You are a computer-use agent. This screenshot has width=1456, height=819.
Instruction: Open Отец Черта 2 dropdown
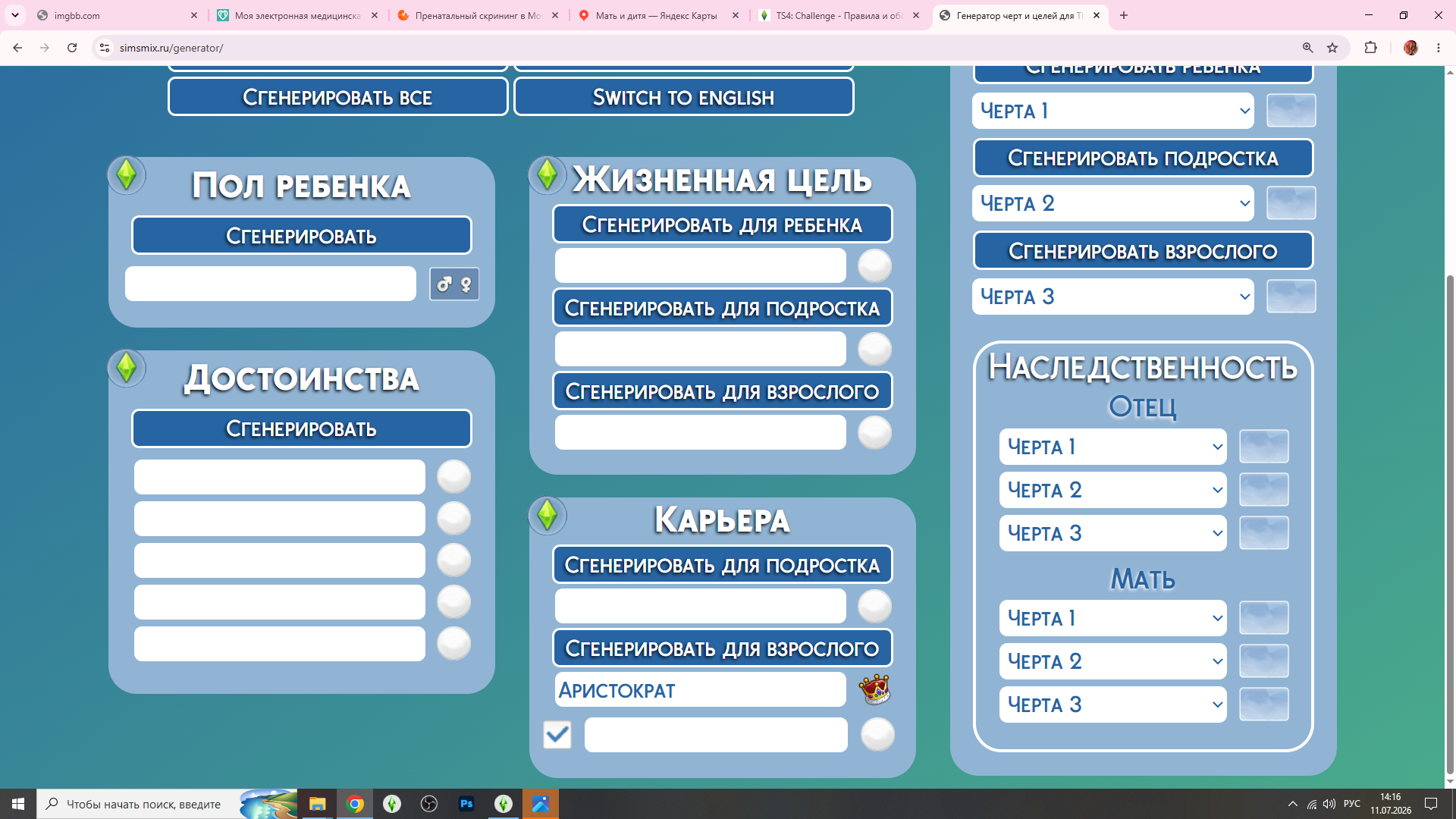[1113, 490]
